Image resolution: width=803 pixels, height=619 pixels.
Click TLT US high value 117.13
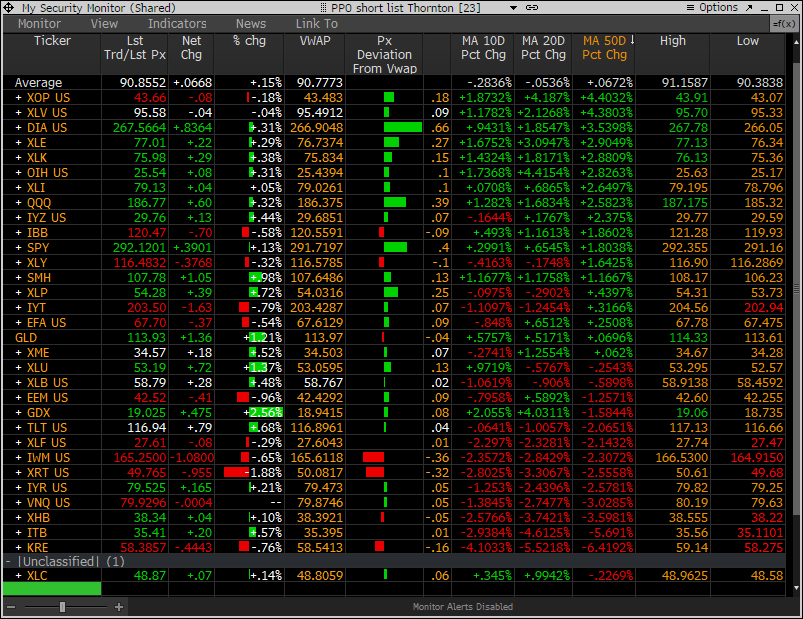pyautogui.click(x=689, y=428)
